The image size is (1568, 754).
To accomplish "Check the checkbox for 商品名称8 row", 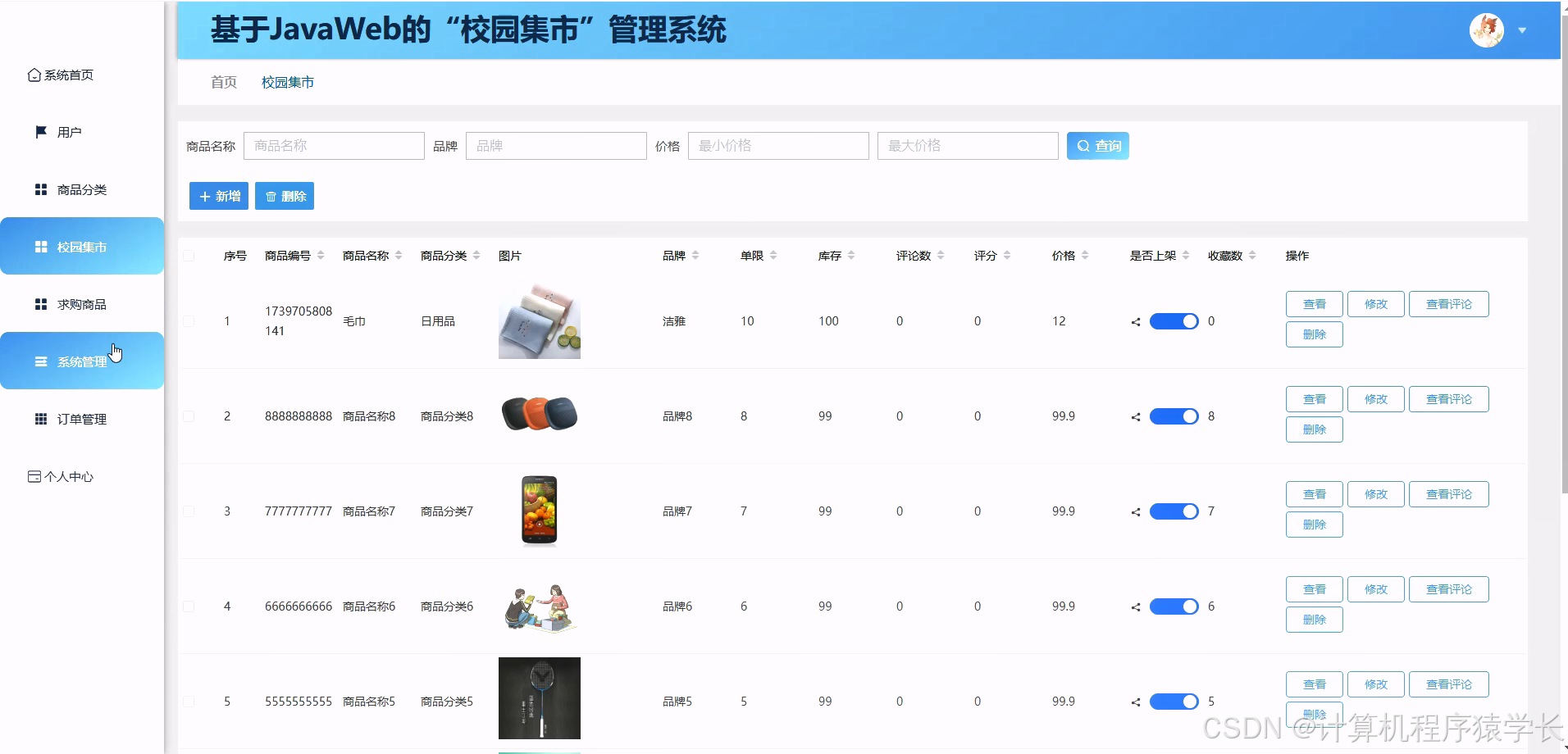I will [x=189, y=416].
